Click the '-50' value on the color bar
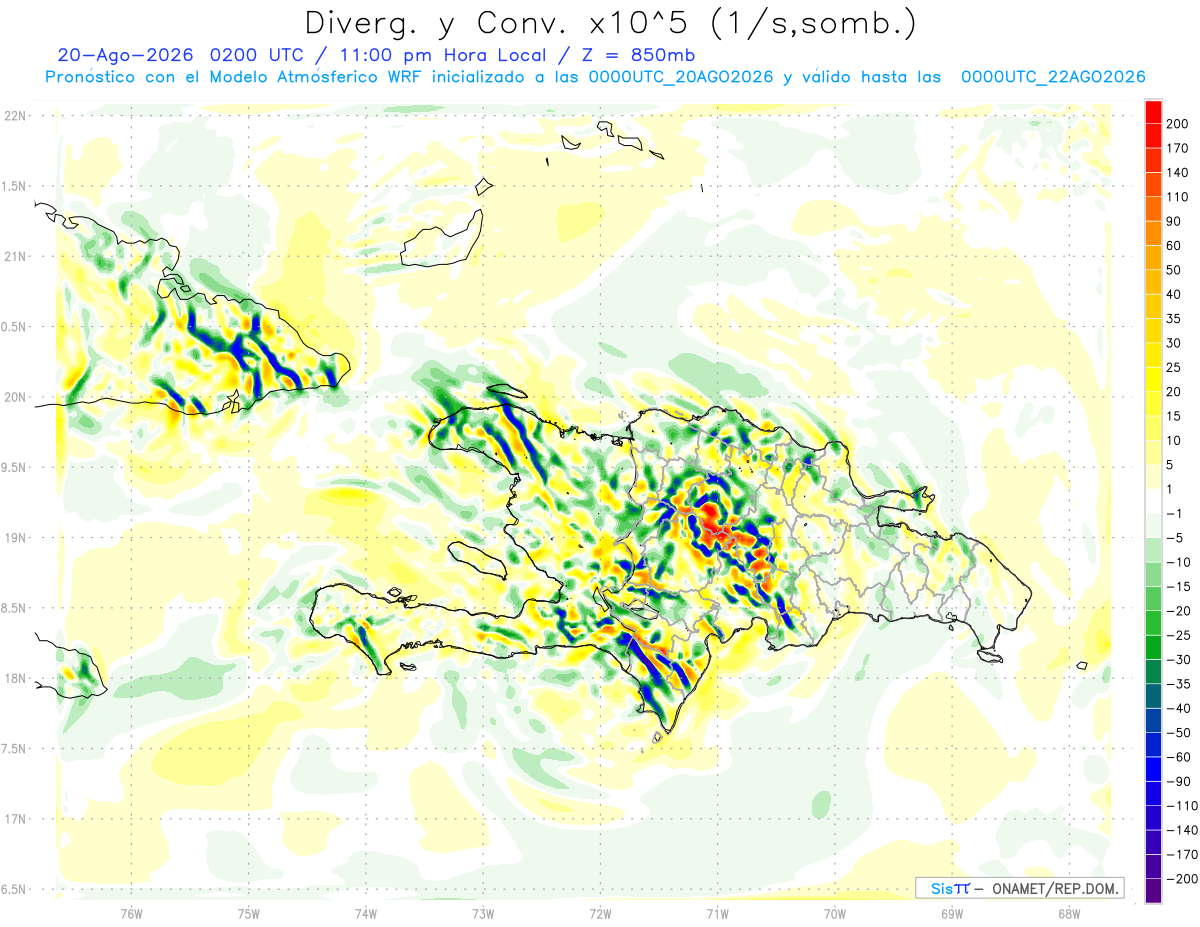 1179,732
